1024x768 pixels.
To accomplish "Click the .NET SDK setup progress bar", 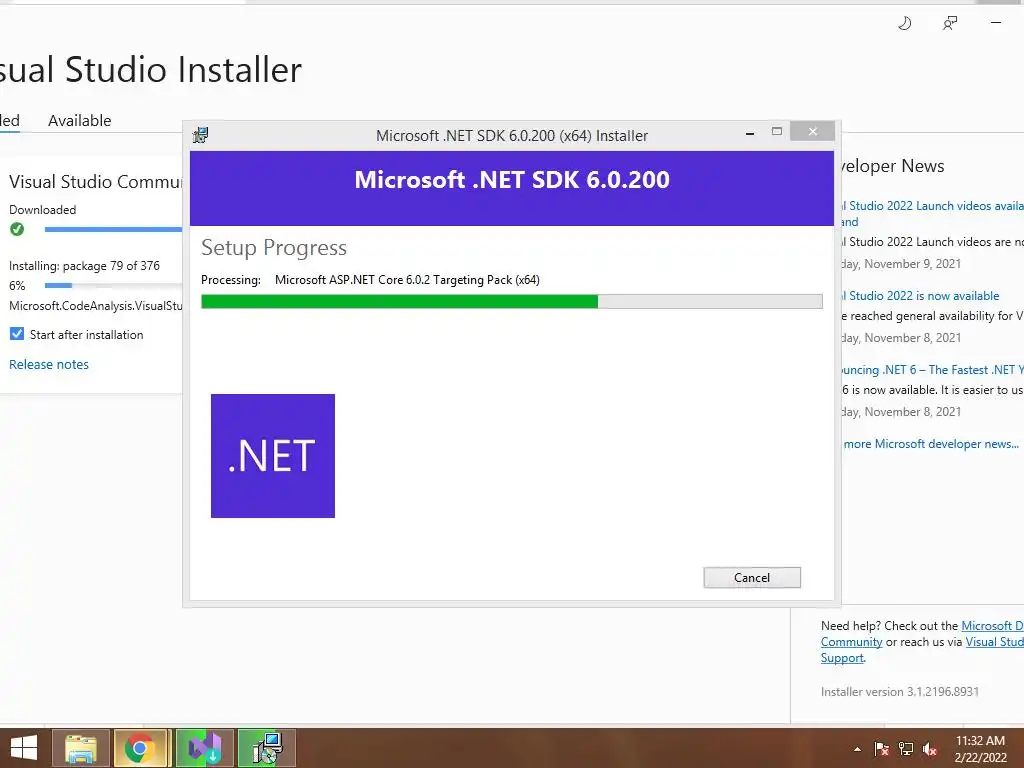I will (512, 301).
